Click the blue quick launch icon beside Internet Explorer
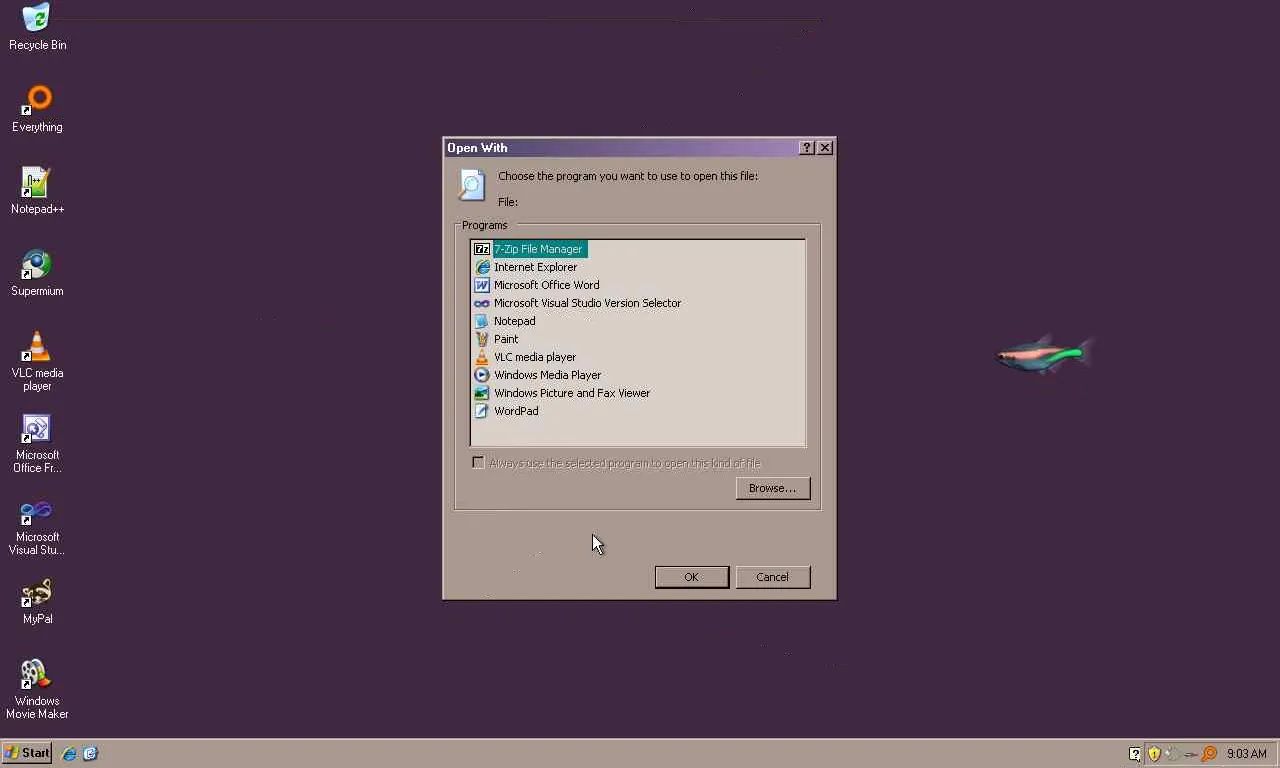The image size is (1280, 768). [x=90, y=753]
